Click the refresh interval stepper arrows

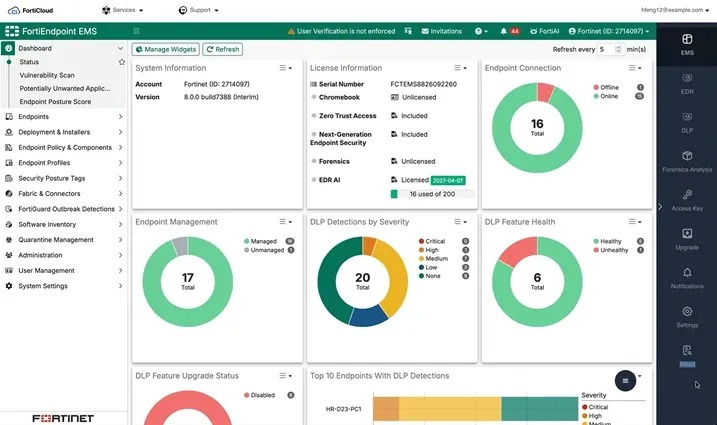tap(618, 49)
